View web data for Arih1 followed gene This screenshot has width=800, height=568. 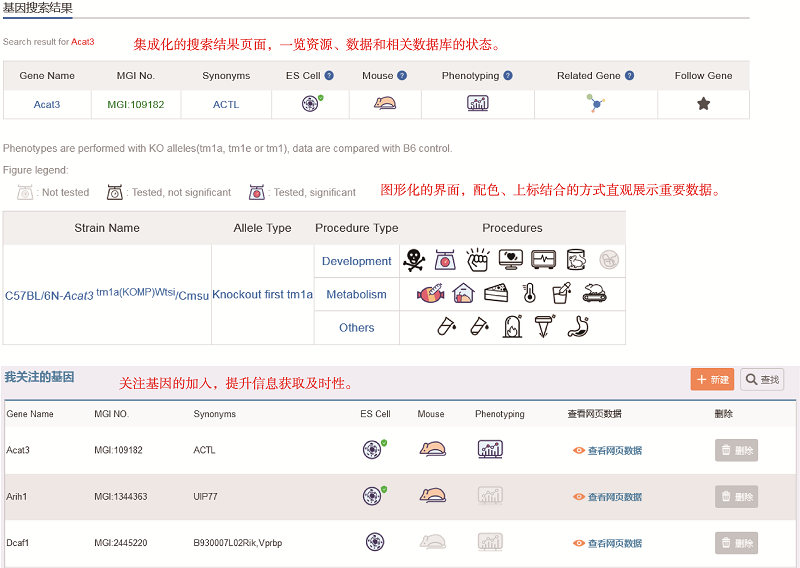607,497
